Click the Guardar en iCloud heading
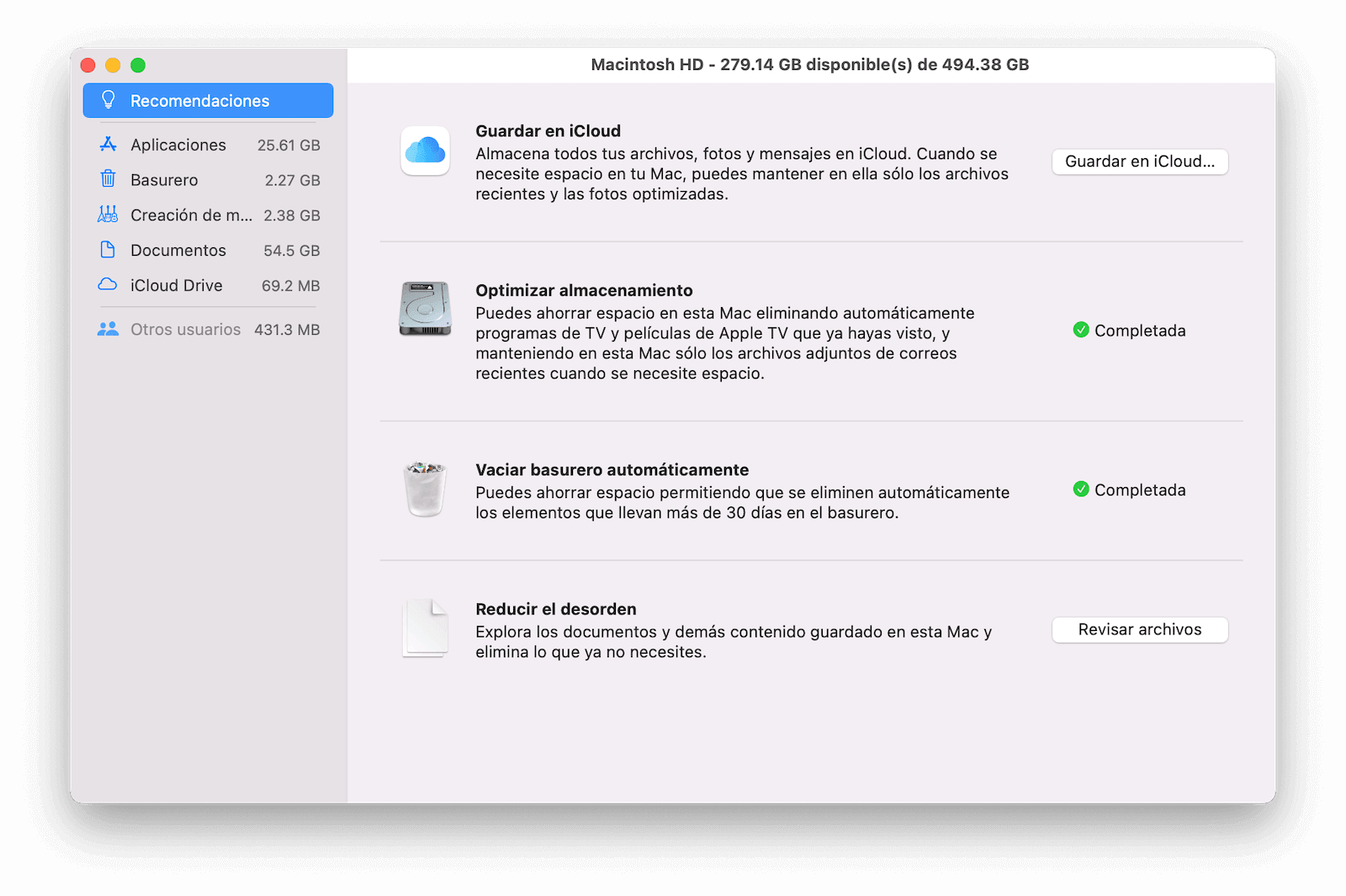 click(548, 130)
